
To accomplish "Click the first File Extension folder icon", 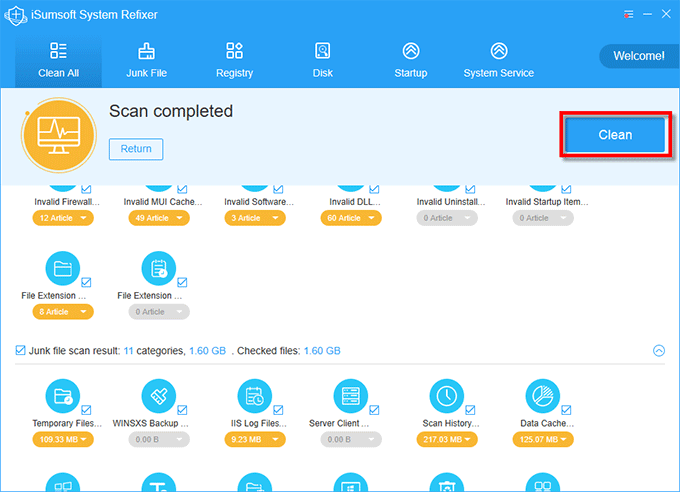I will pyautogui.click(x=63, y=269).
